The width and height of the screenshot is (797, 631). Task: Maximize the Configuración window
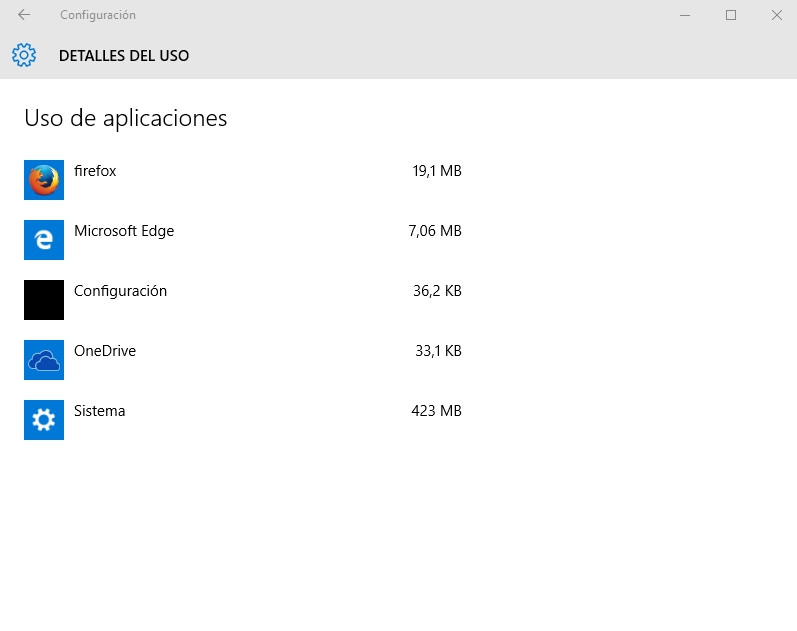click(731, 15)
